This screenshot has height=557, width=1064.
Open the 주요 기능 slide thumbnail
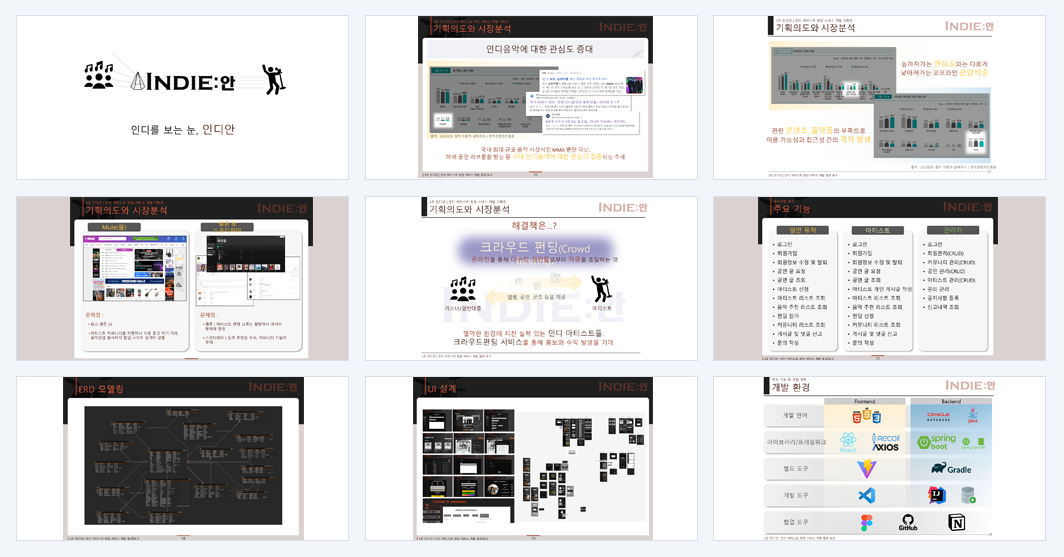click(x=879, y=278)
